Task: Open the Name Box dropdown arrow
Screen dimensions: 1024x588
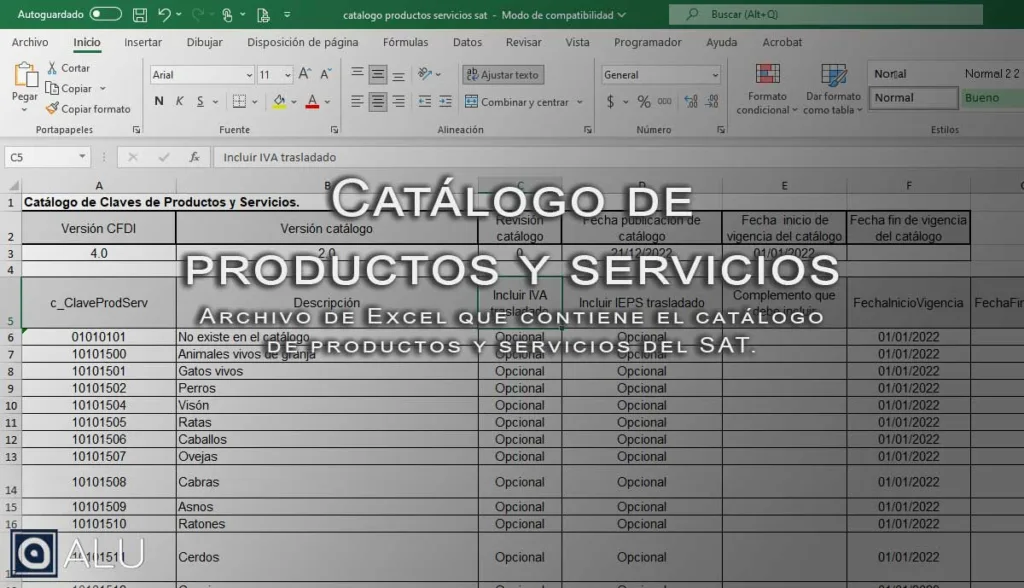Action: (82, 157)
